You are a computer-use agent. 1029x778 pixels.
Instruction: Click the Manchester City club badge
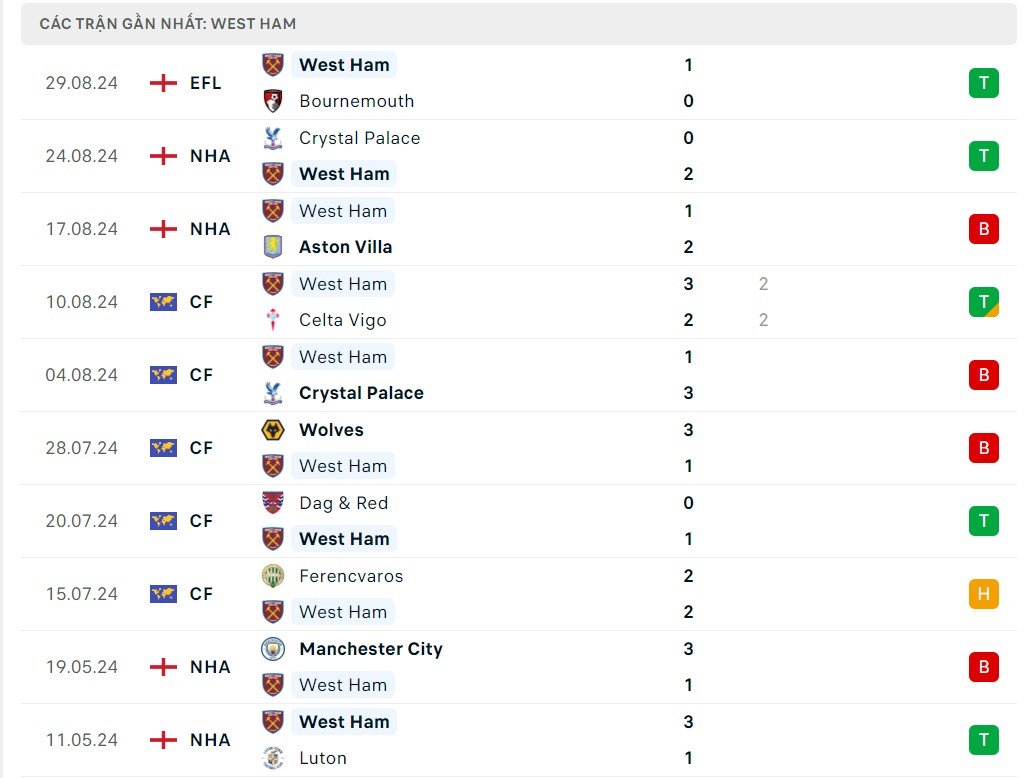point(272,649)
